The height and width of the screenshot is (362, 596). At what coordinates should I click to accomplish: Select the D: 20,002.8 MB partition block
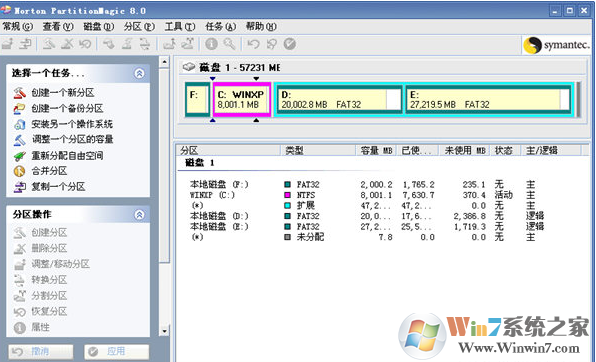[x=339, y=99]
